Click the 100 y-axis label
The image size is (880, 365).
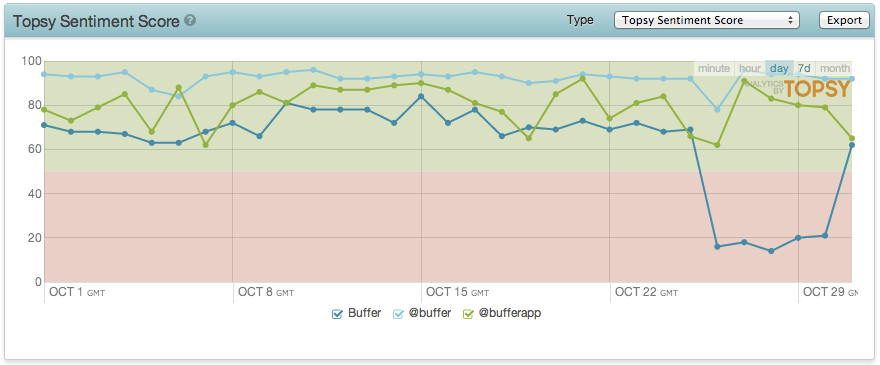(30, 61)
